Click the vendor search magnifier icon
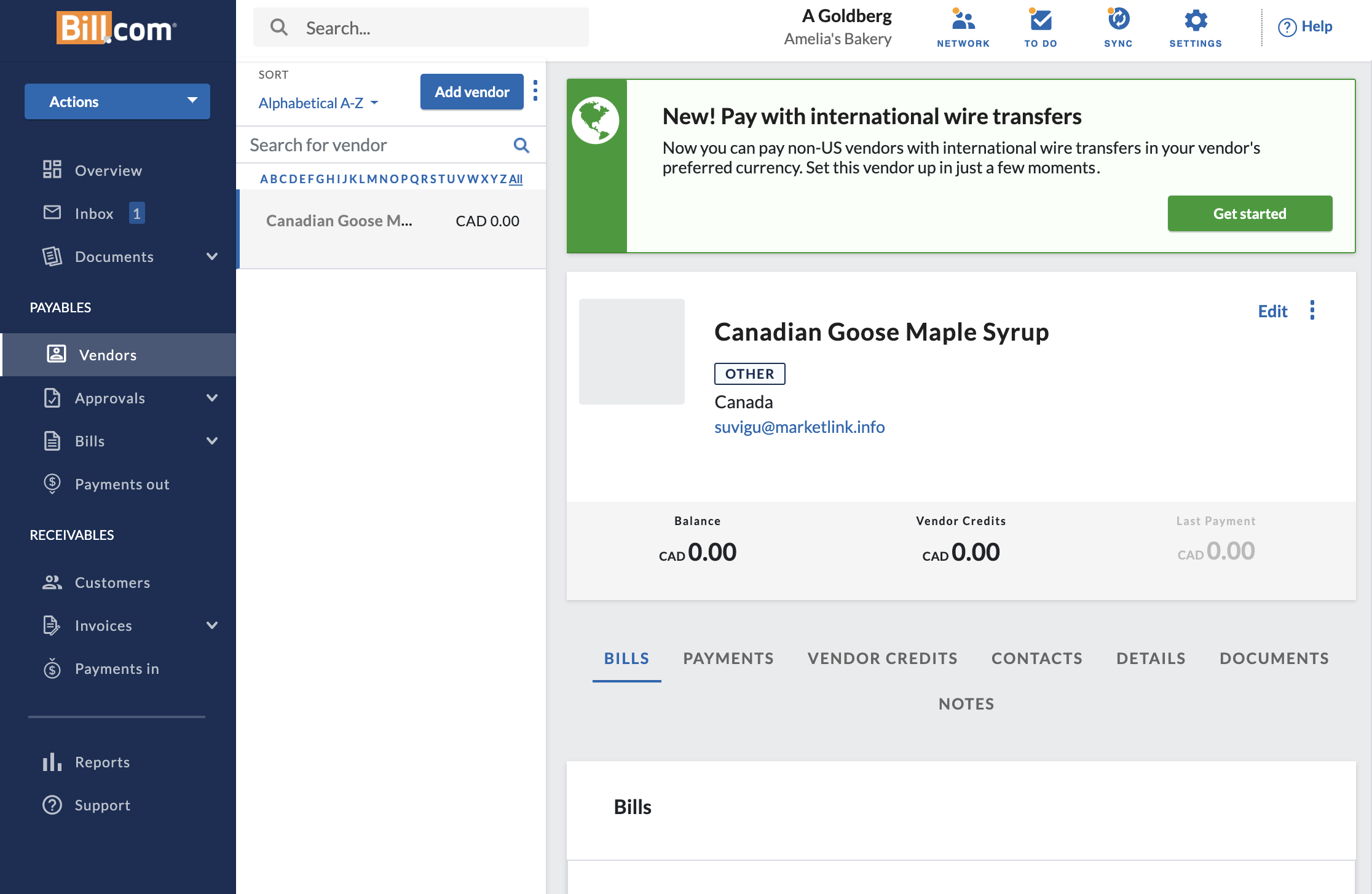This screenshot has height=894, width=1372. click(521, 145)
